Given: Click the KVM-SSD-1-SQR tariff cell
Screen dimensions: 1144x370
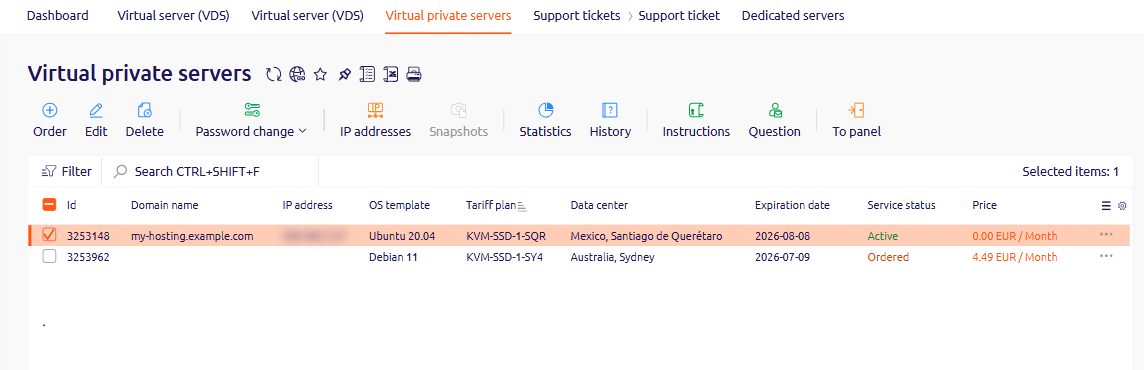Looking at the screenshot, I should [506, 236].
